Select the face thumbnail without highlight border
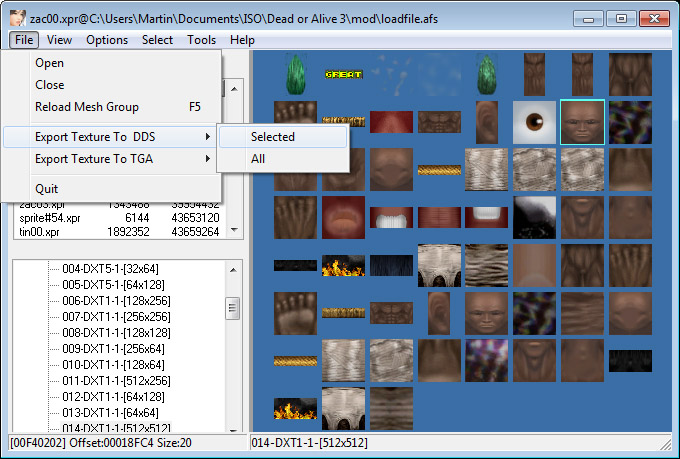The width and height of the screenshot is (680, 459). point(487,313)
